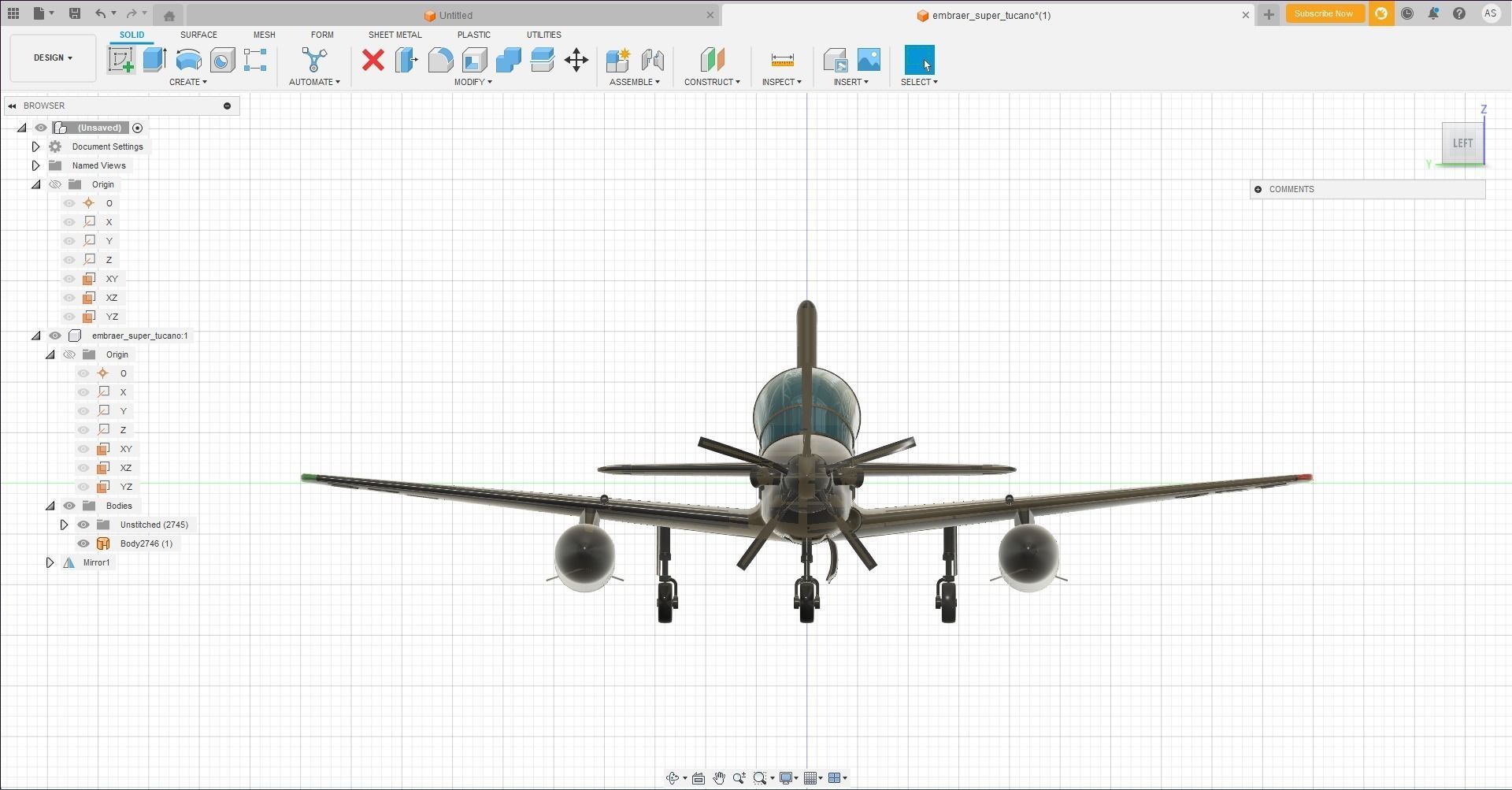Toggle visibility of embraer_super_tucano:1 component

click(x=55, y=336)
